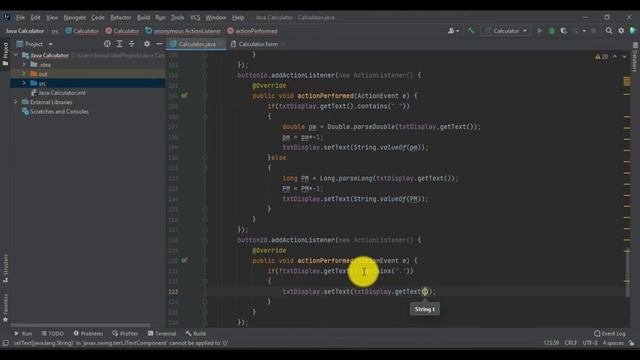
Task: Expand the .idea folder in project tree
Action: [x=24, y=64]
